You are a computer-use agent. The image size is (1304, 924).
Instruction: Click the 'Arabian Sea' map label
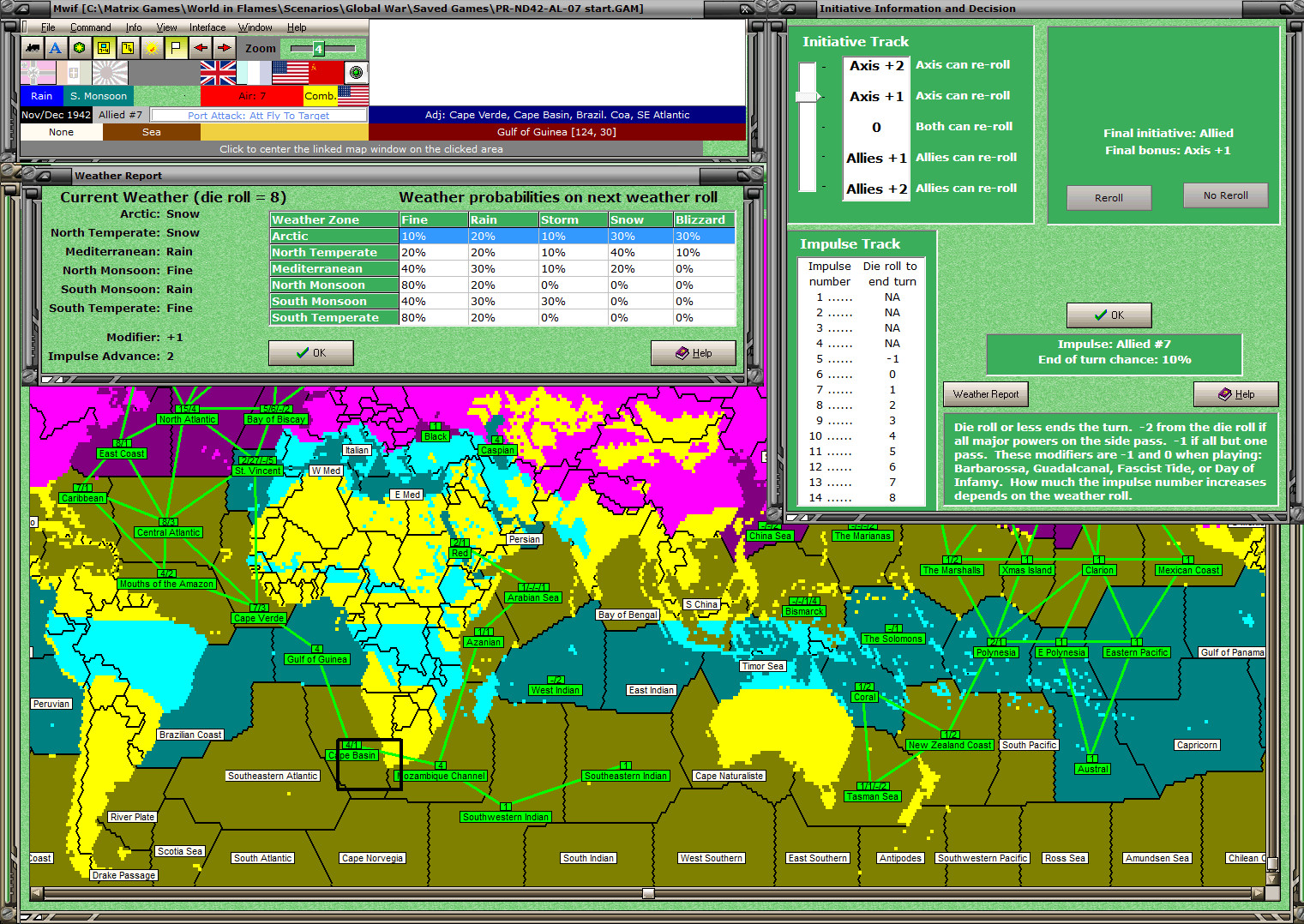[x=533, y=598]
